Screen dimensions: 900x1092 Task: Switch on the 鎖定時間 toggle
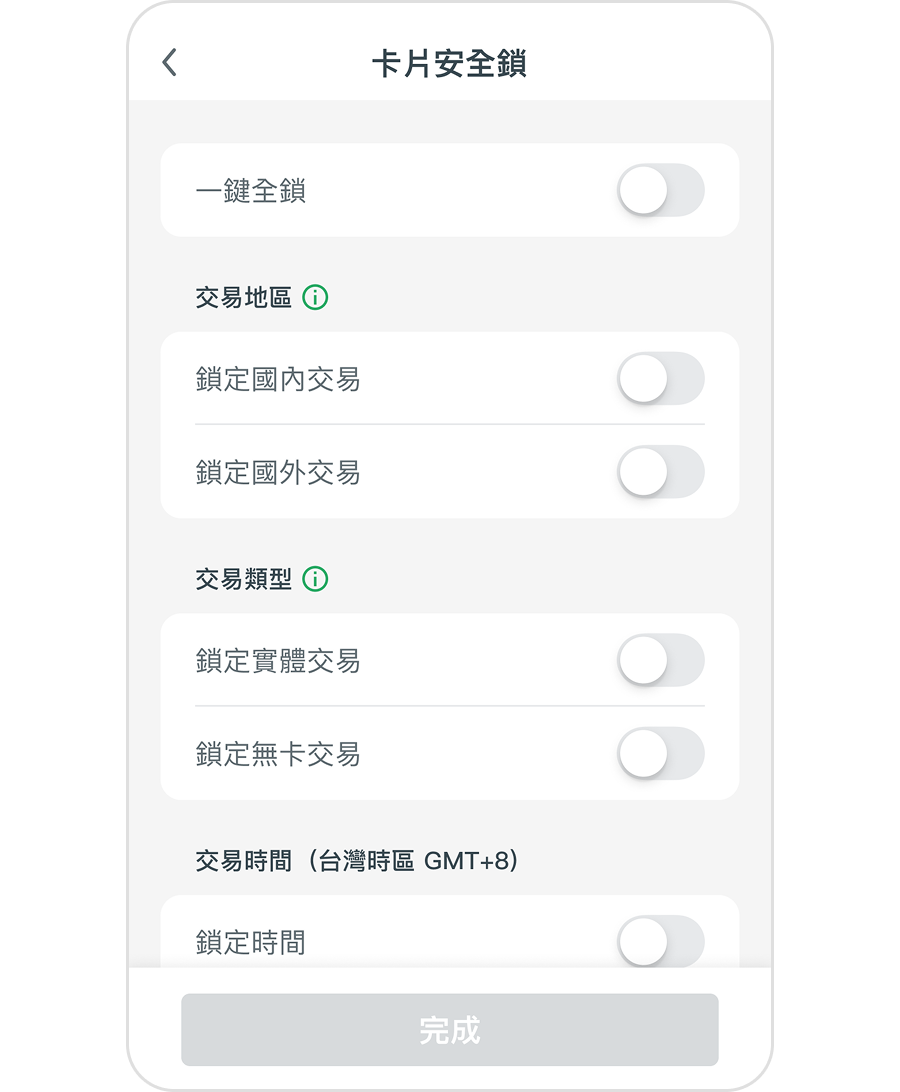[660, 941]
